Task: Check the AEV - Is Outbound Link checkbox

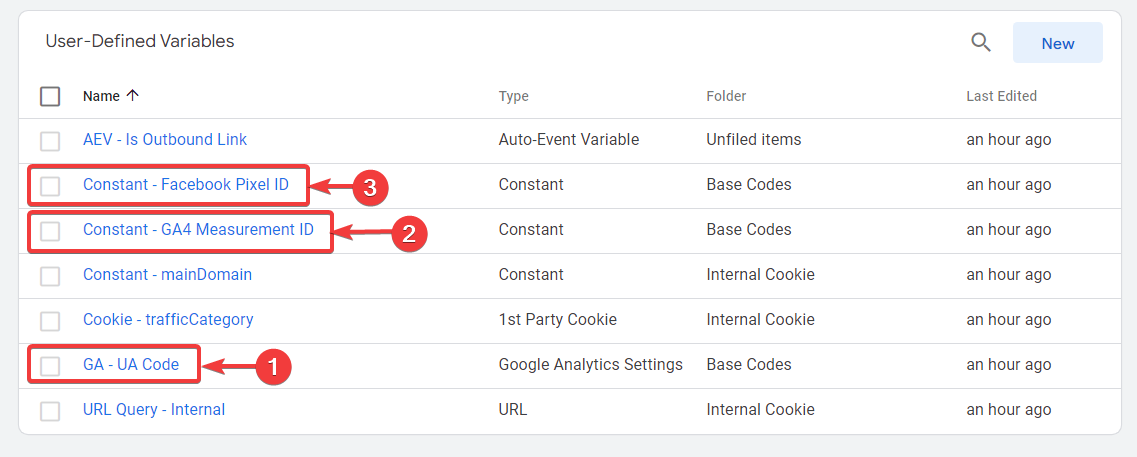Action: [x=50, y=140]
